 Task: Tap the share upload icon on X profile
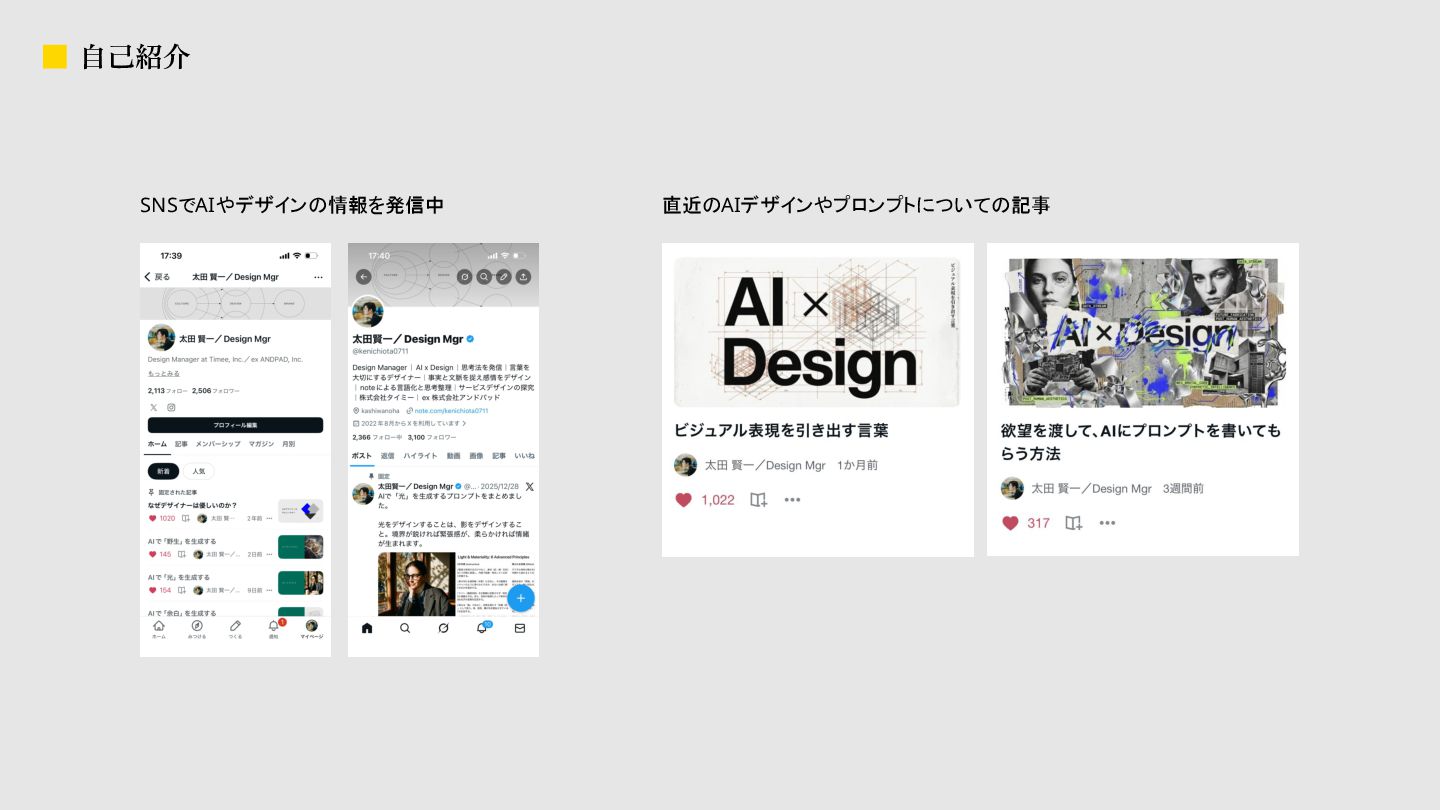523,277
